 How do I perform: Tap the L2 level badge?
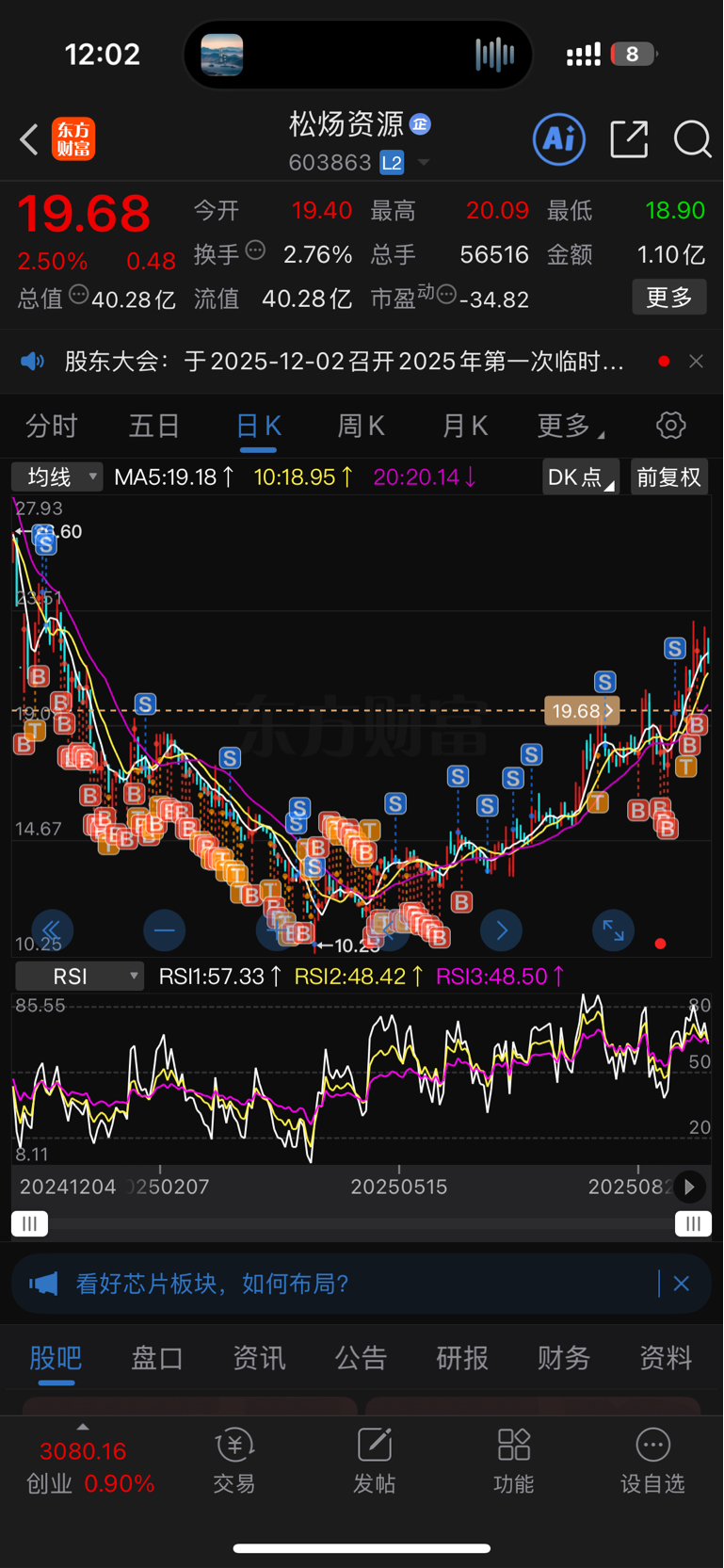coord(392,163)
